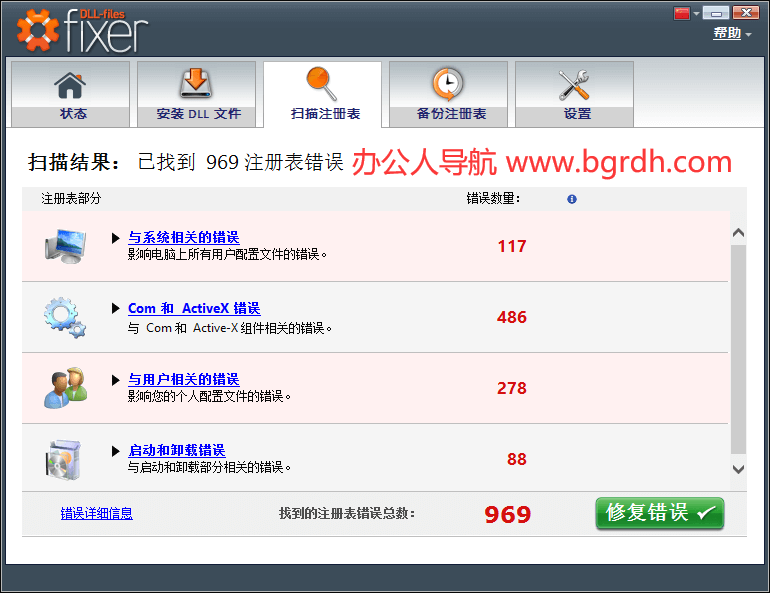Click the description 与启动和卸载部分相关的错误
Image resolution: width=770 pixels, height=593 pixels.
pos(209,467)
